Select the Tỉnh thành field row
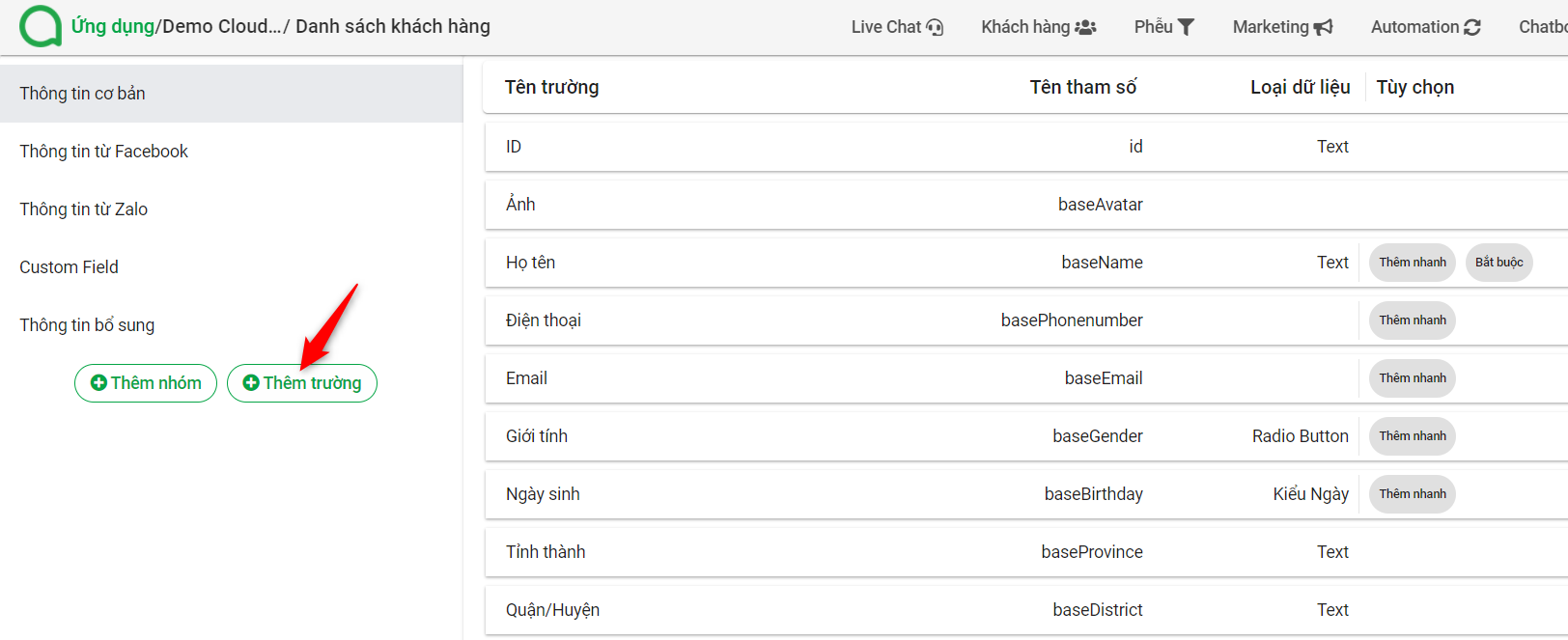This screenshot has width=1568, height=640. coord(1026,552)
